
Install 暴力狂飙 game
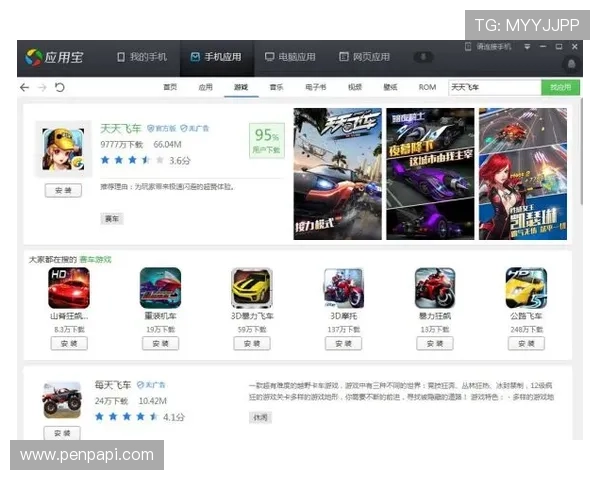click(435, 343)
